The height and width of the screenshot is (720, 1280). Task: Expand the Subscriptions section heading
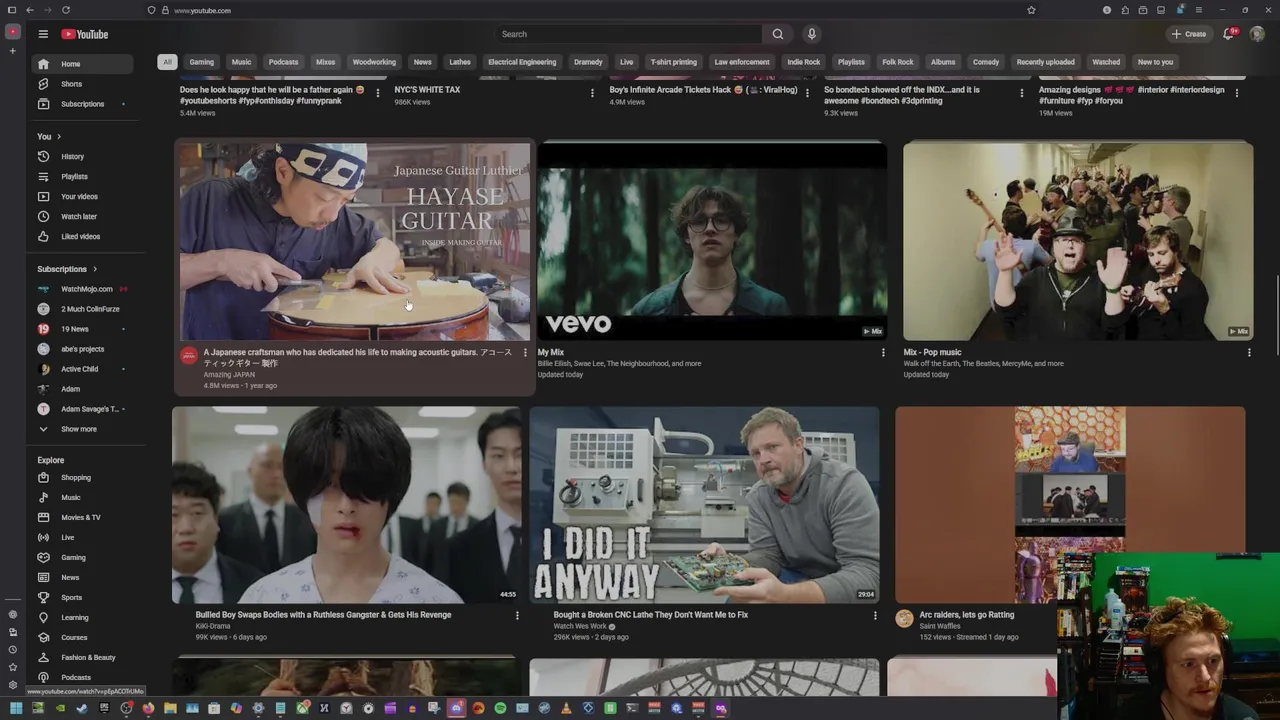(x=67, y=269)
